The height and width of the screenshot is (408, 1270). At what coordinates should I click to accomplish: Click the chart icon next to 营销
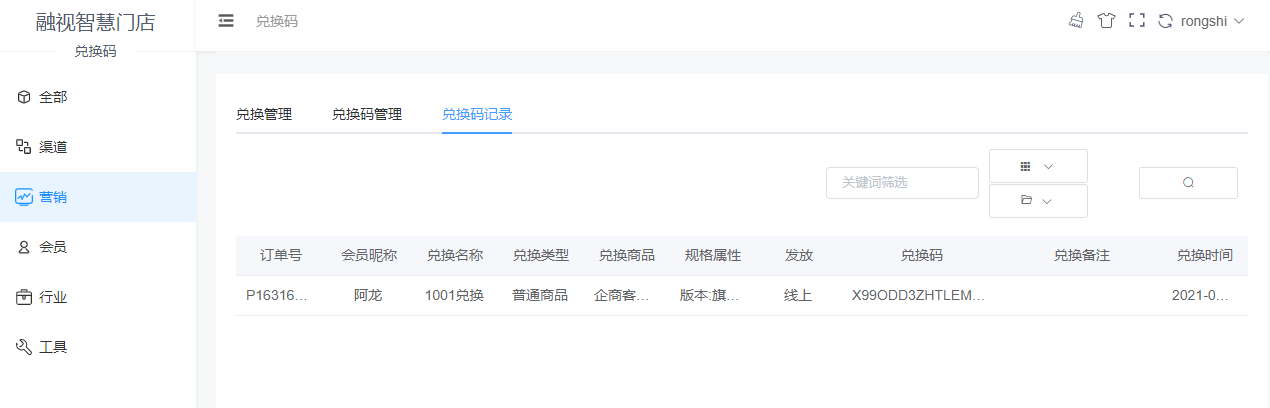pyautogui.click(x=24, y=197)
